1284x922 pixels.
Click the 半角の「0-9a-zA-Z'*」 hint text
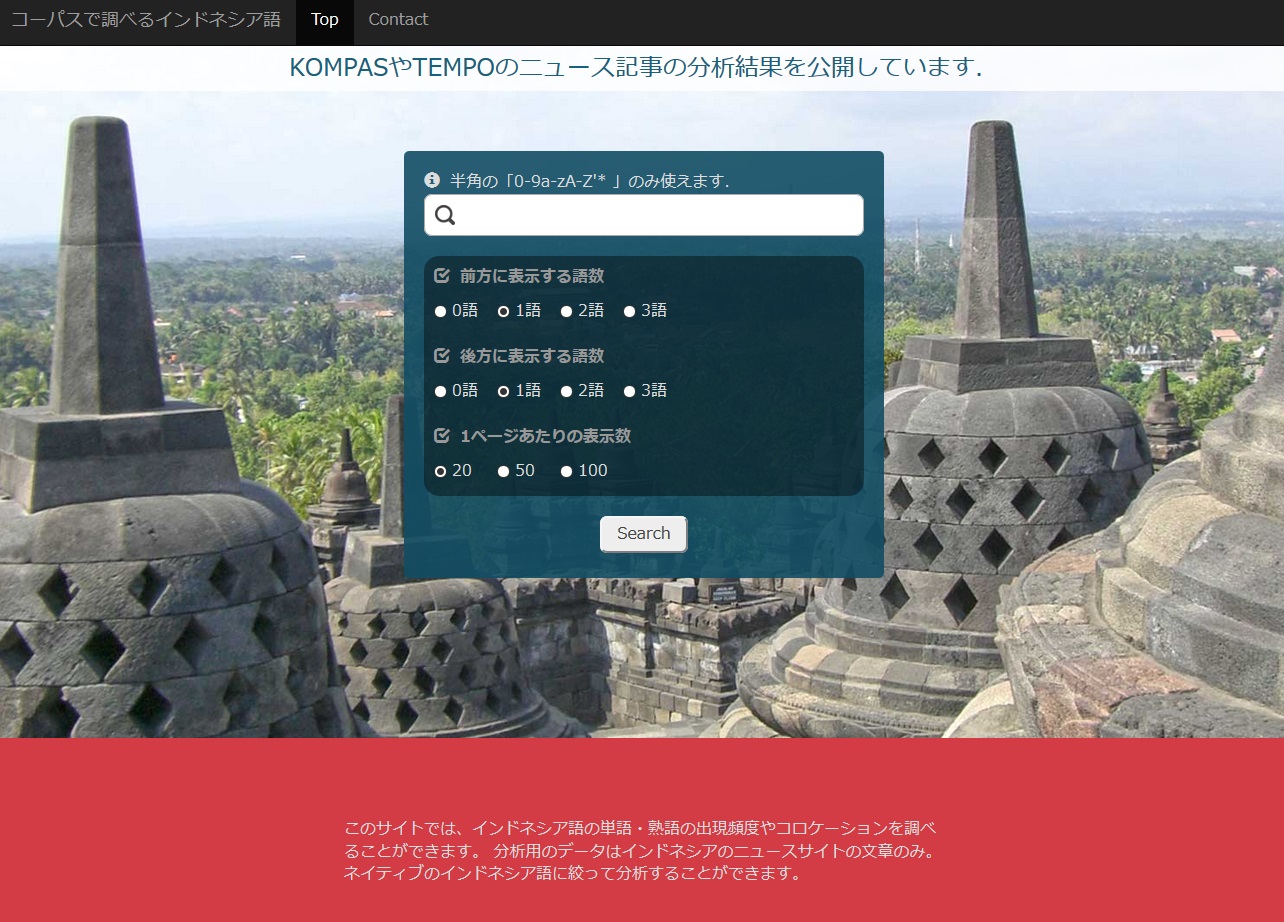pos(590,181)
